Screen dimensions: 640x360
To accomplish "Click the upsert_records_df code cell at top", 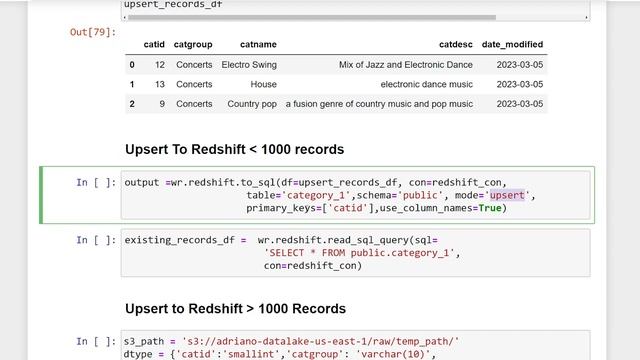I will 356,10.
